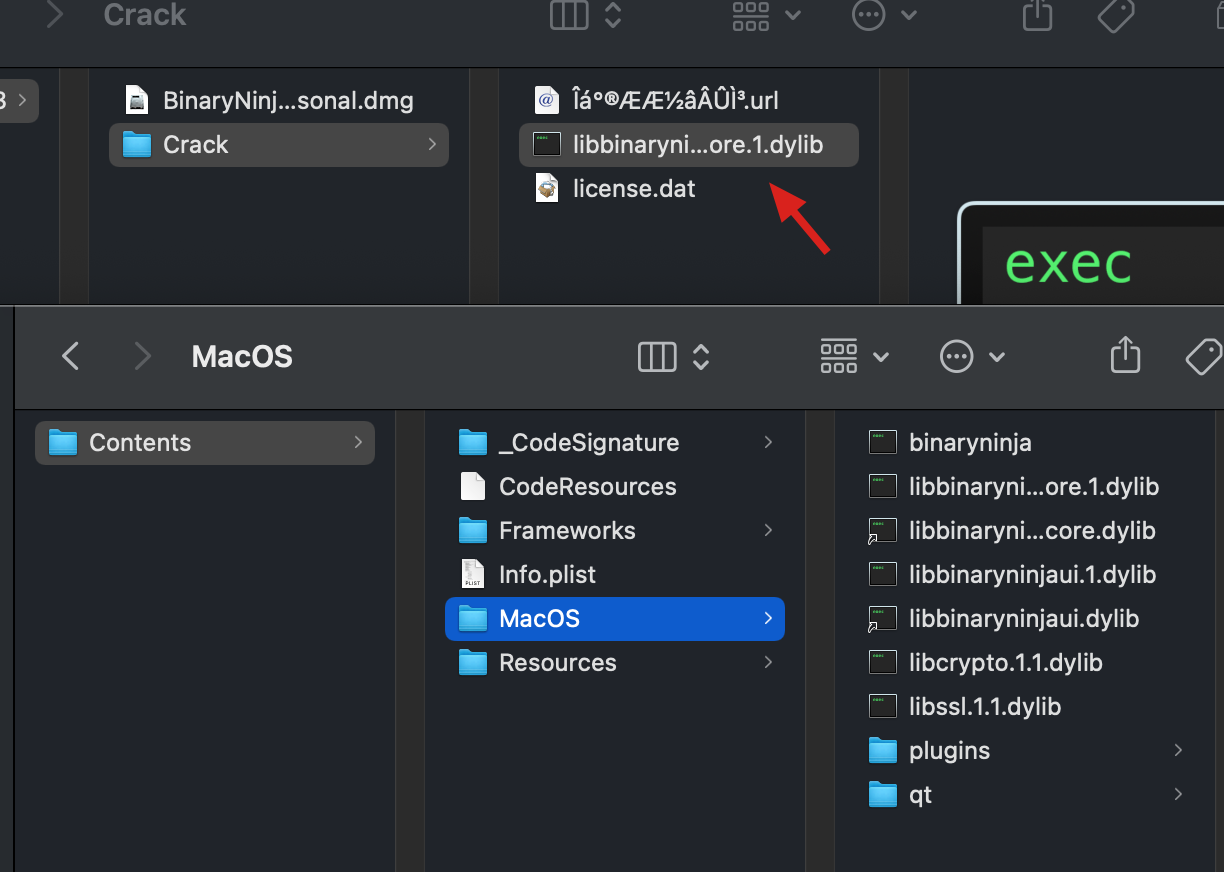Expand _CodeSignature folder chevron

pos(768,442)
